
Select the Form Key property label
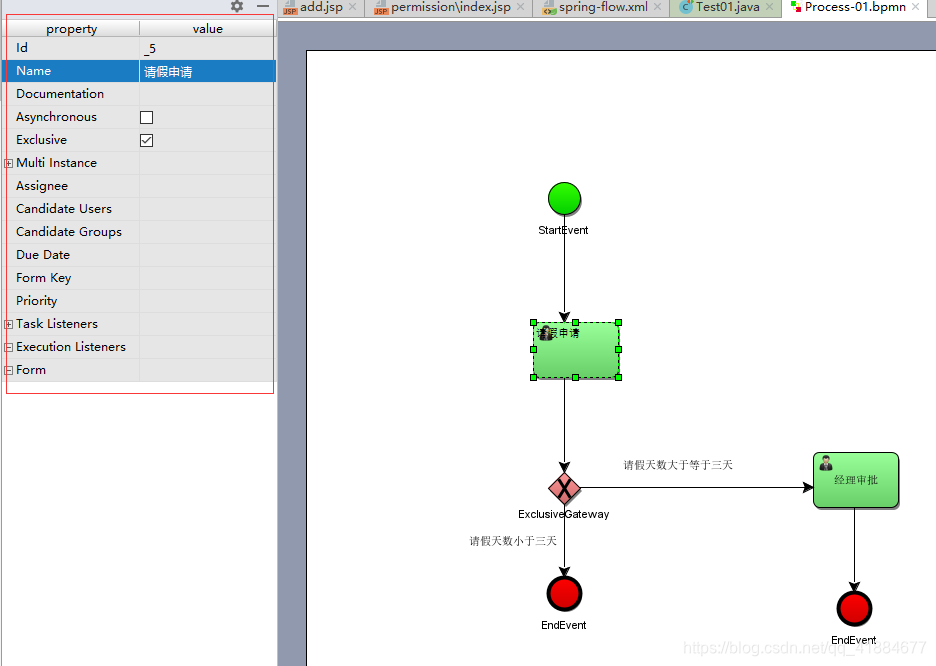pos(44,278)
